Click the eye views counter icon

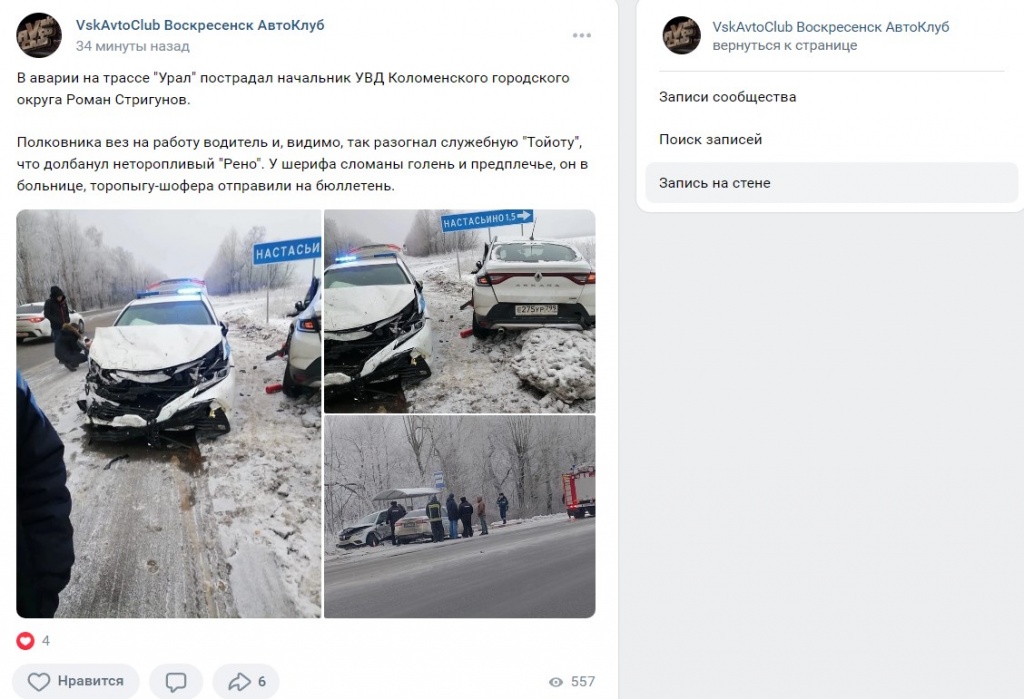click(x=556, y=682)
